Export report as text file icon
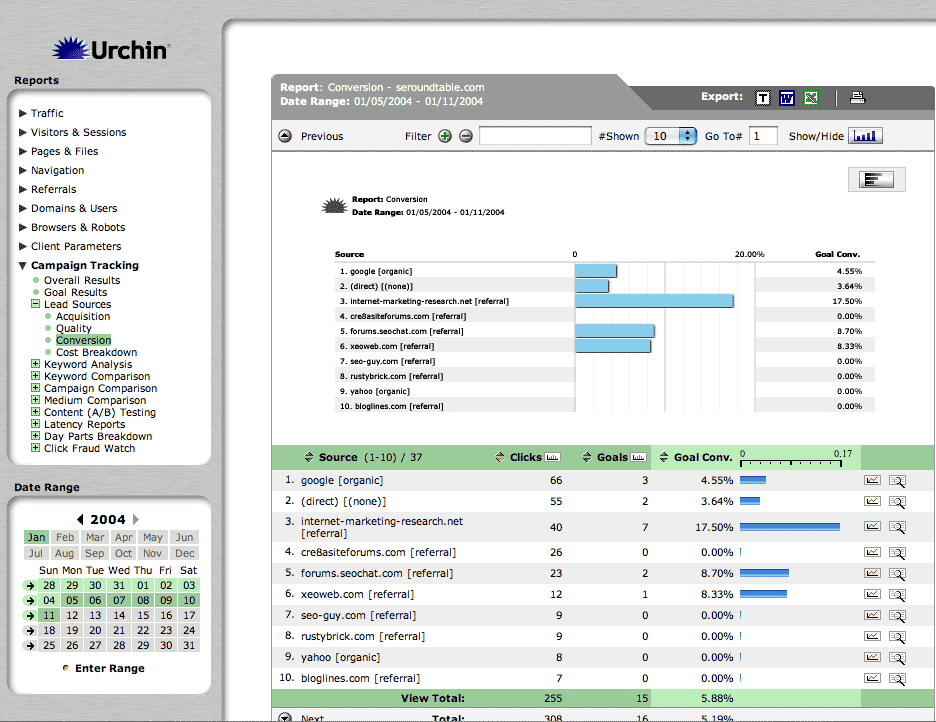Image resolution: width=936 pixels, height=722 pixels. 762,98
